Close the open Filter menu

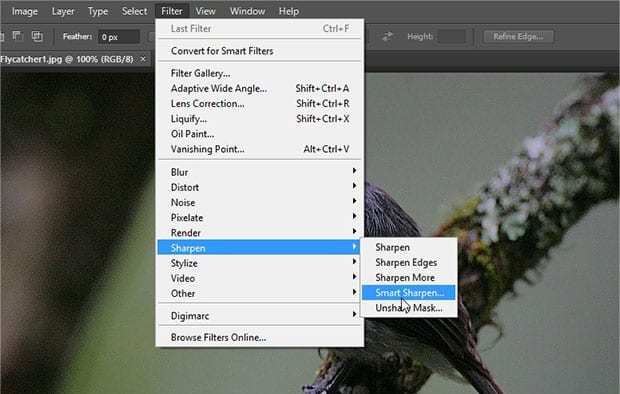click(172, 11)
